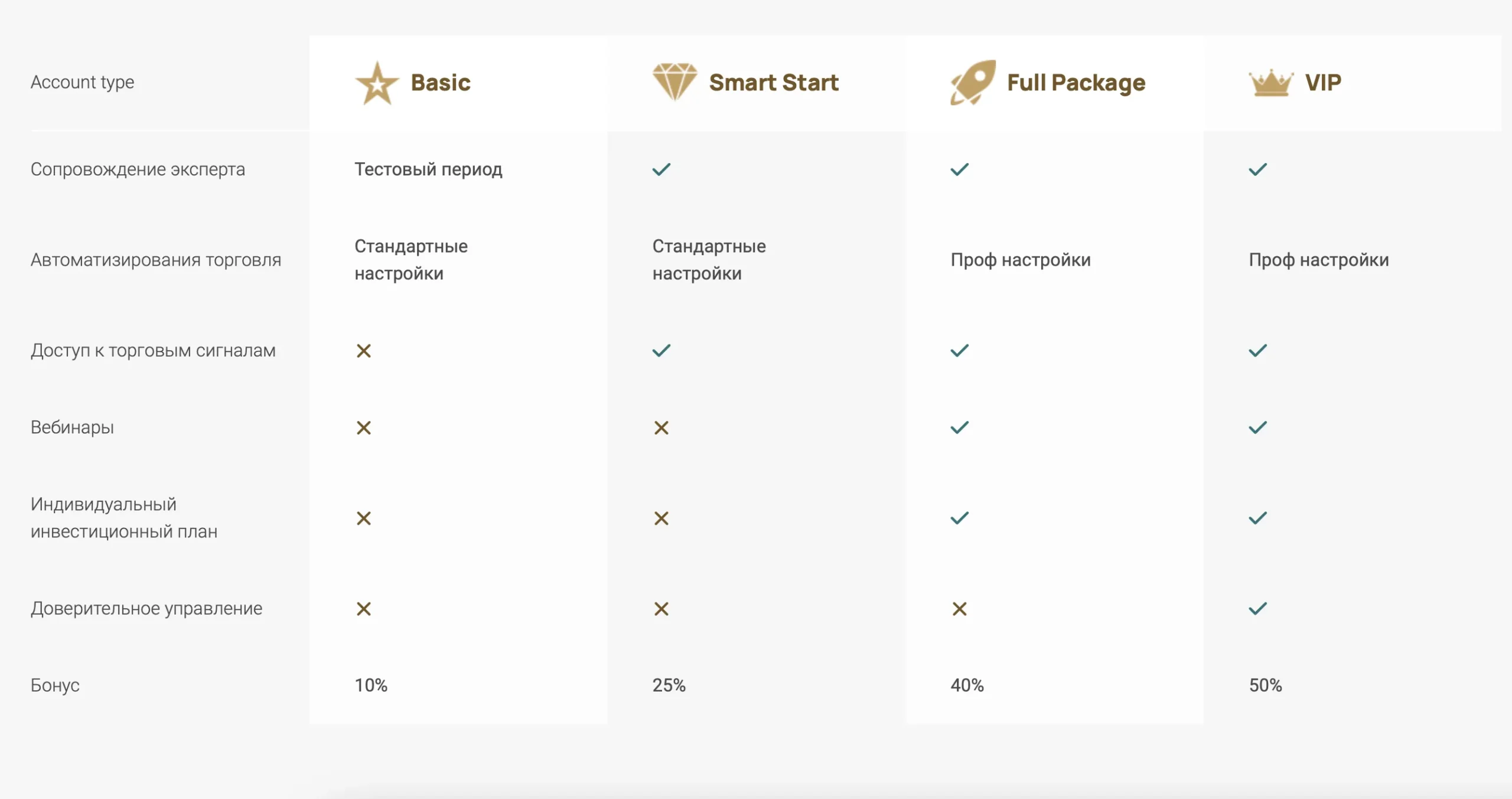Click Full Package cross for trust management

[x=960, y=609]
